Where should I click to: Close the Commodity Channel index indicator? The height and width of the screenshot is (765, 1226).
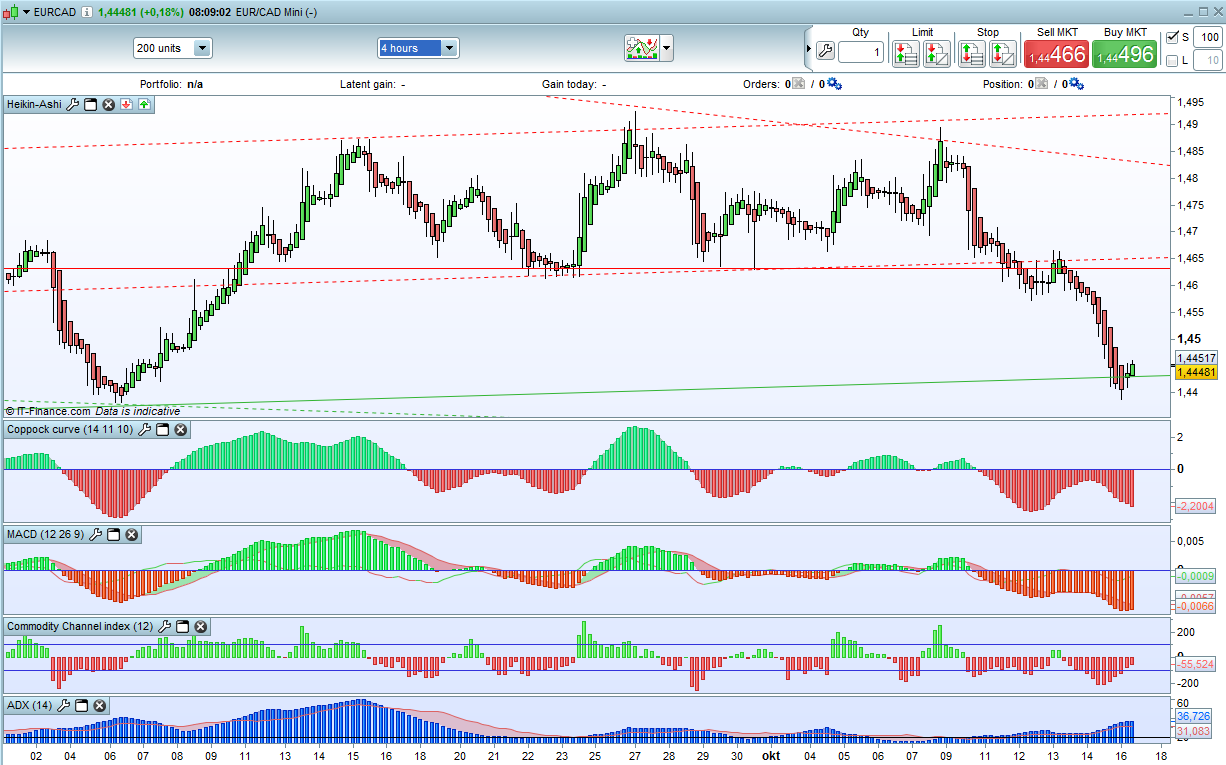click(200, 627)
